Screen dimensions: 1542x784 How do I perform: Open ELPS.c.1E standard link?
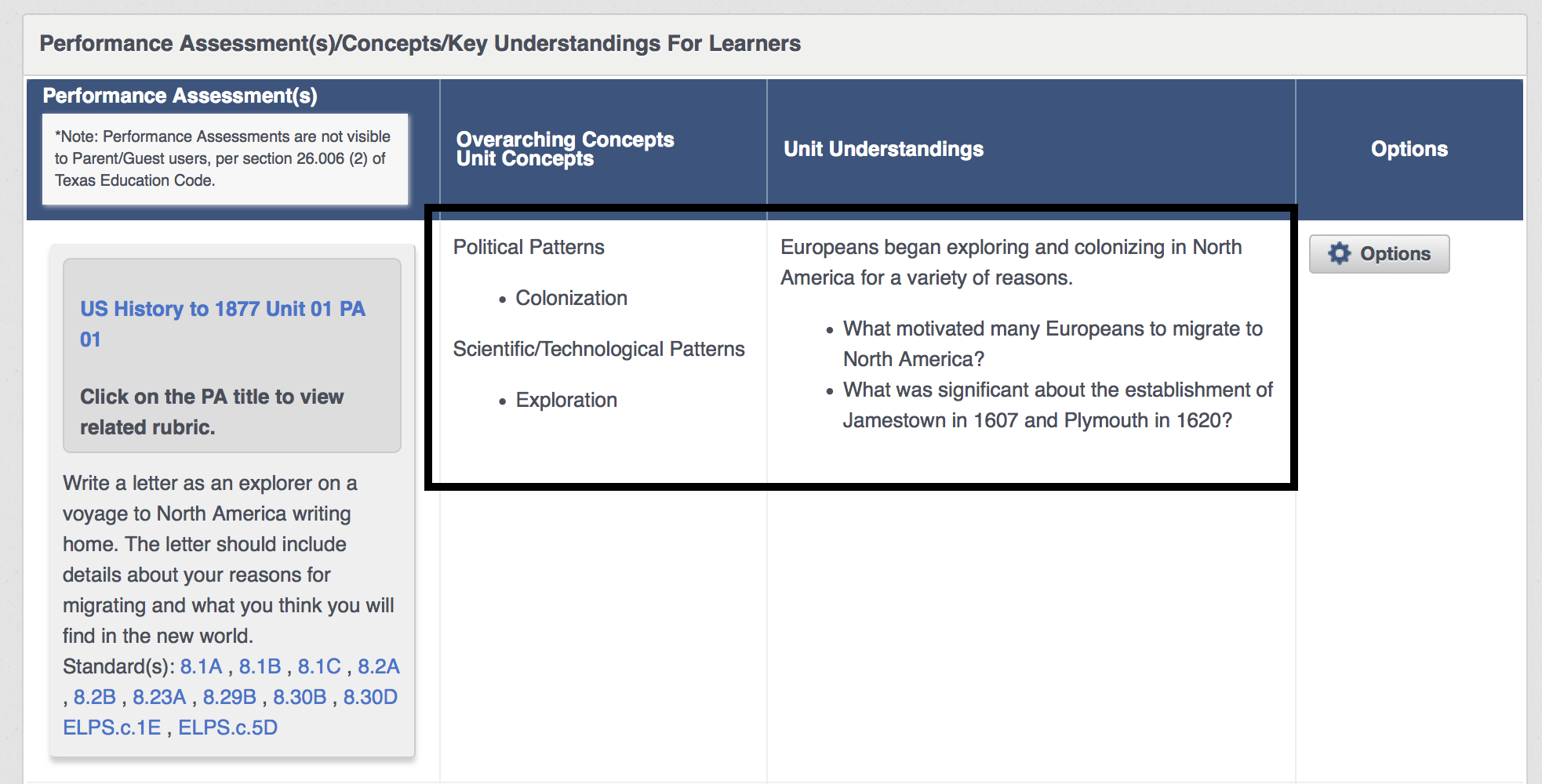coord(112,728)
